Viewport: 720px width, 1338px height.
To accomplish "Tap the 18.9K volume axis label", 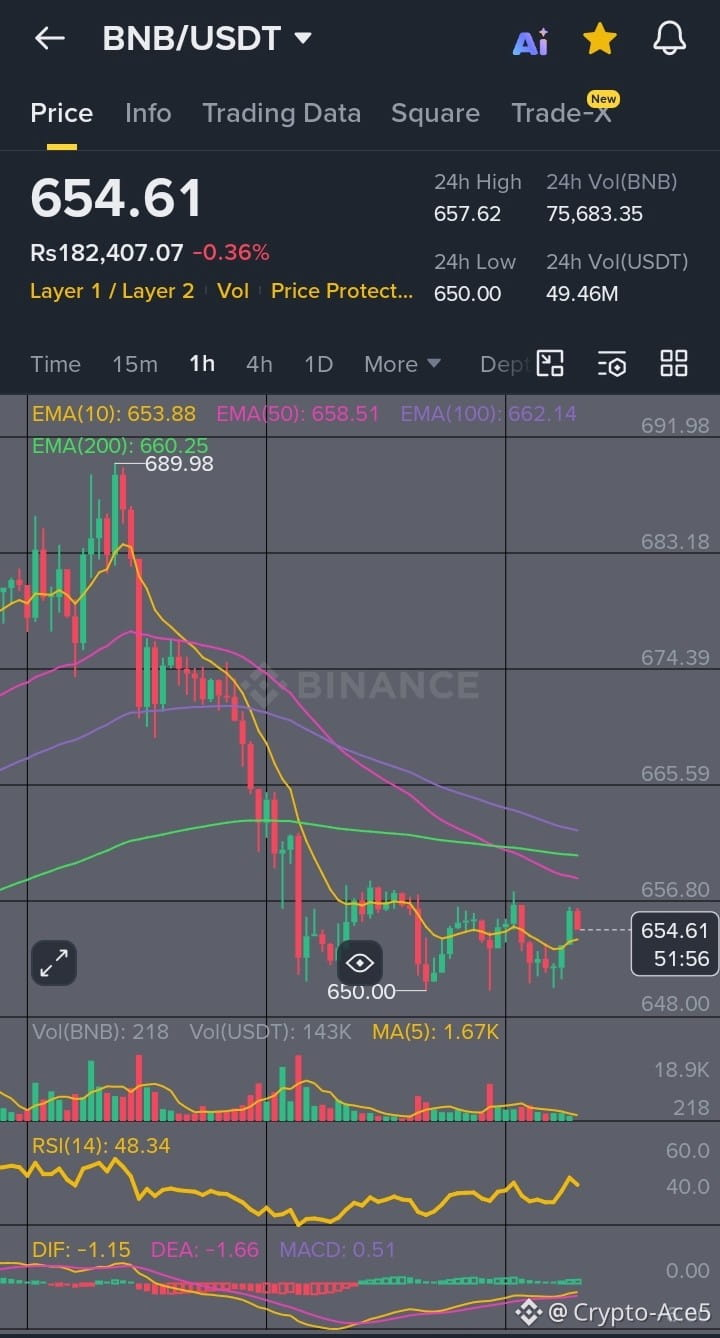I will [x=682, y=1070].
